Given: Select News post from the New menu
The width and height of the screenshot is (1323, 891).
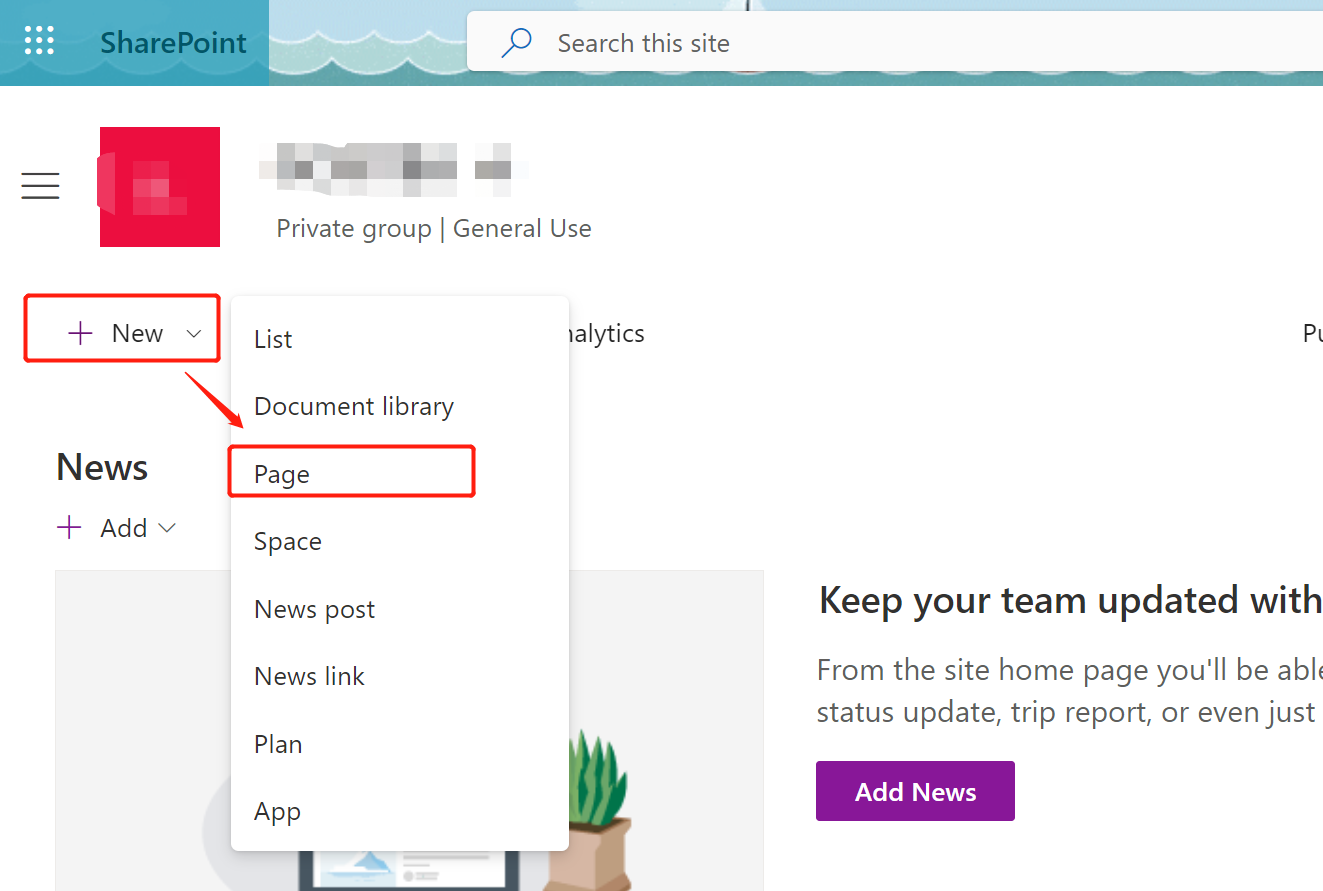Looking at the screenshot, I should [x=314, y=608].
